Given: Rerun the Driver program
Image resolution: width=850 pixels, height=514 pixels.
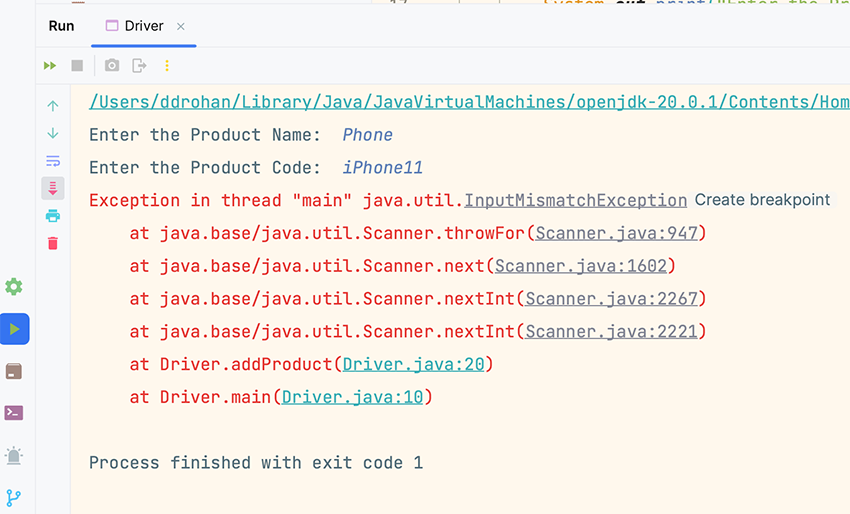Looking at the screenshot, I should click(x=50, y=66).
